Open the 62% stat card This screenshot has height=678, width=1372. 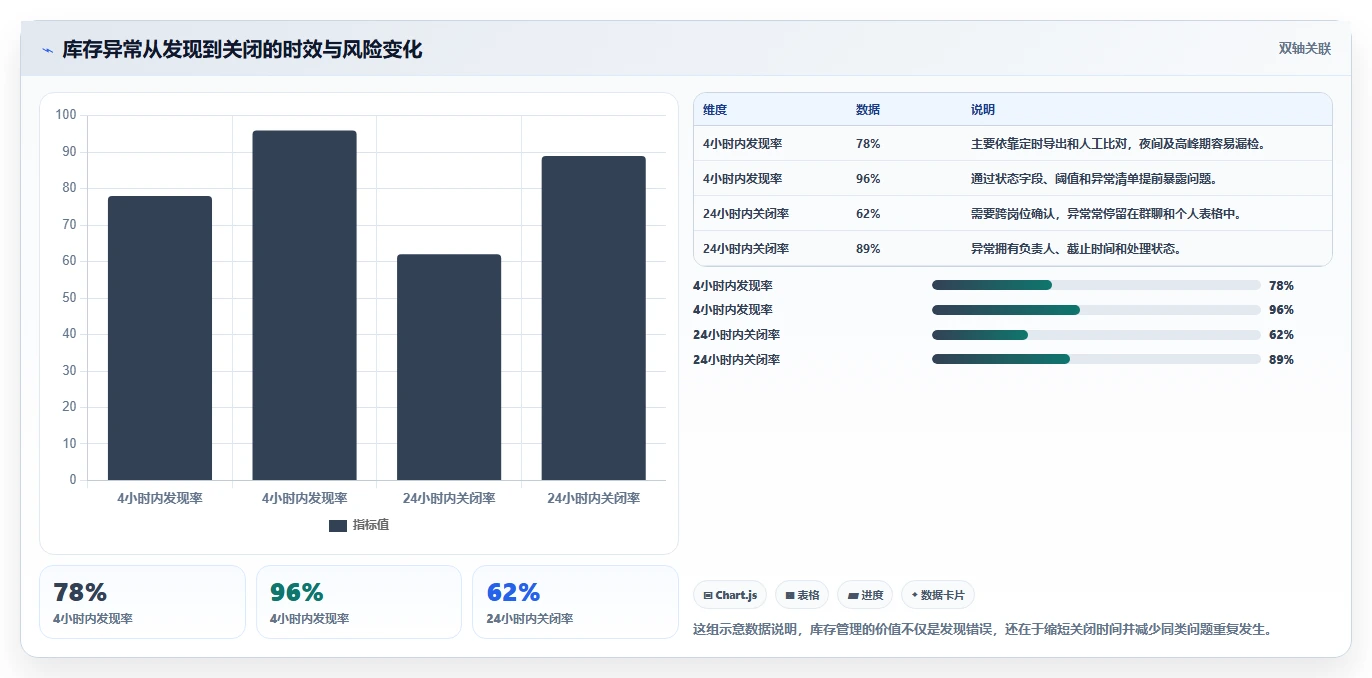coord(575,602)
